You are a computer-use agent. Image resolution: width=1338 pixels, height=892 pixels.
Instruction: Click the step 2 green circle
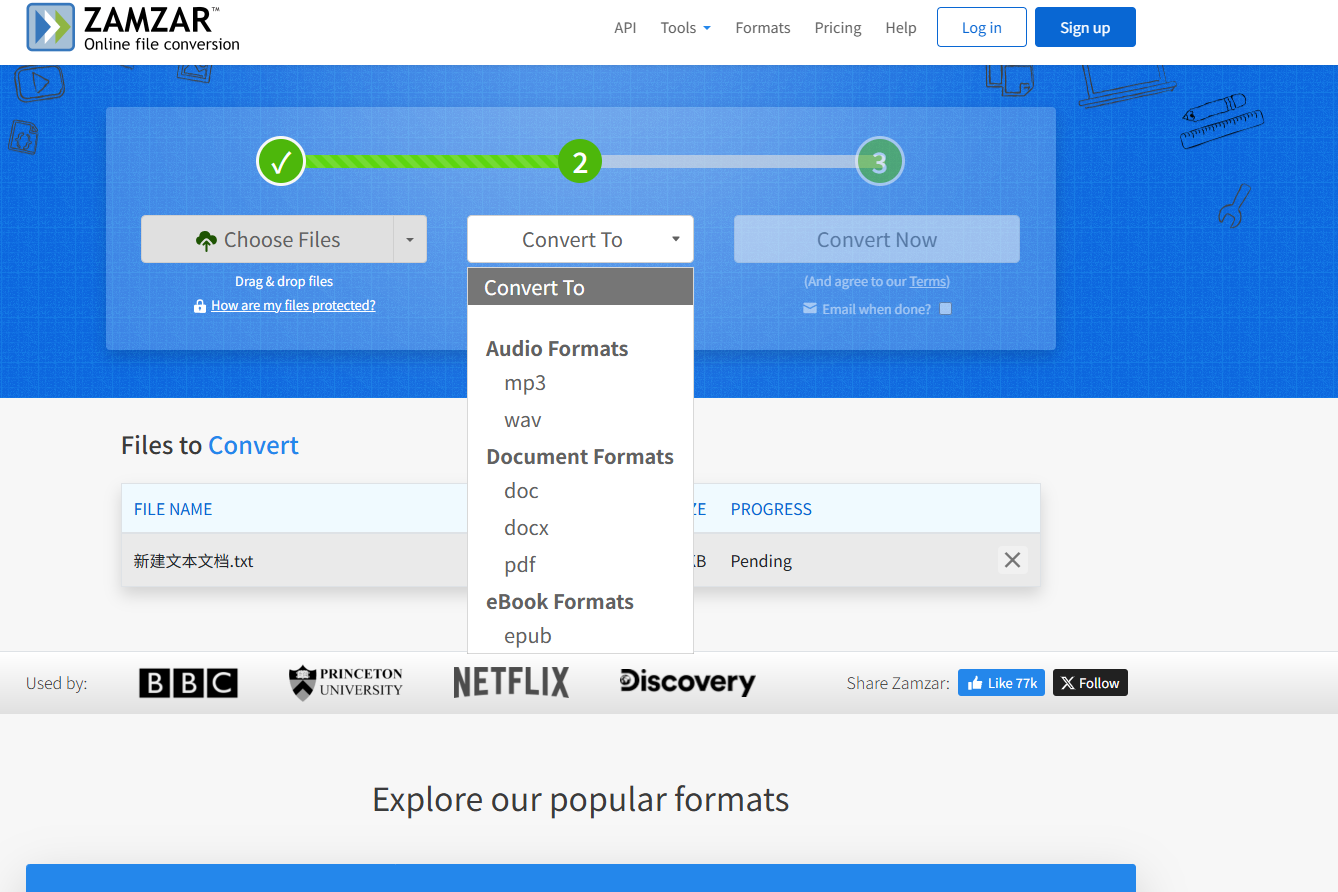(x=580, y=161)
